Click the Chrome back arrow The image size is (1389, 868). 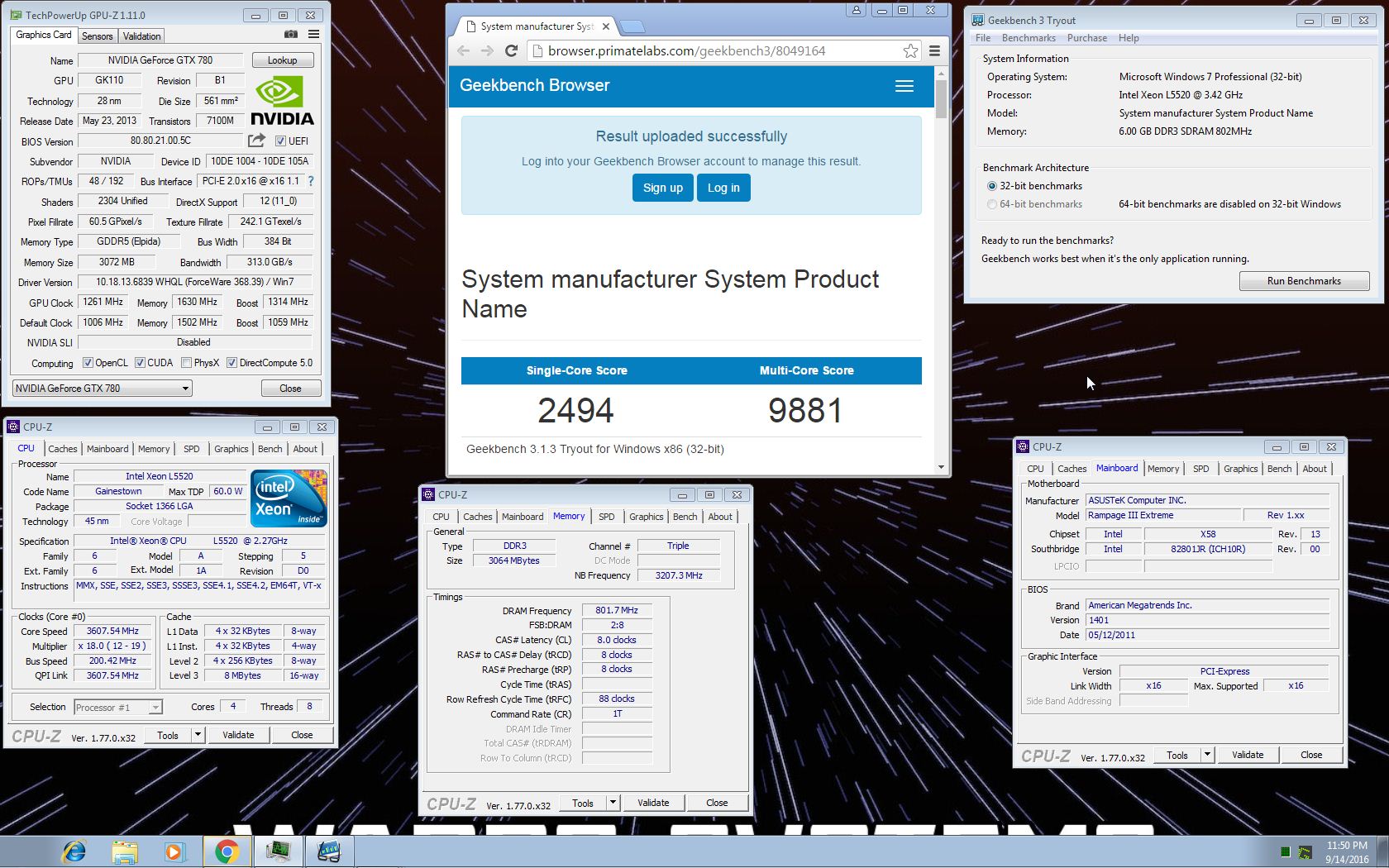(x=463, y=51)
